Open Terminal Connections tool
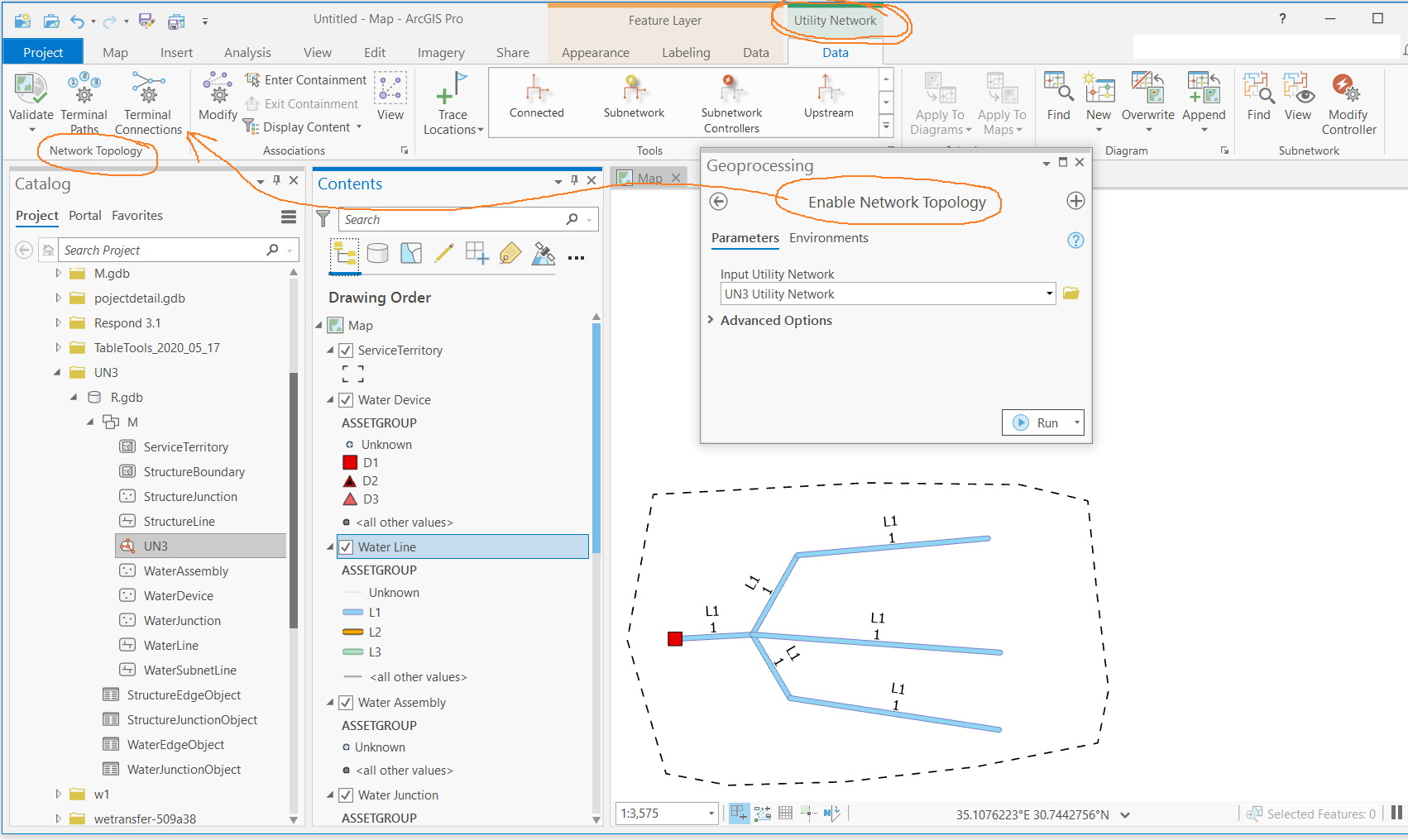This screenshot has height=840, width=1408. (148, 103)
